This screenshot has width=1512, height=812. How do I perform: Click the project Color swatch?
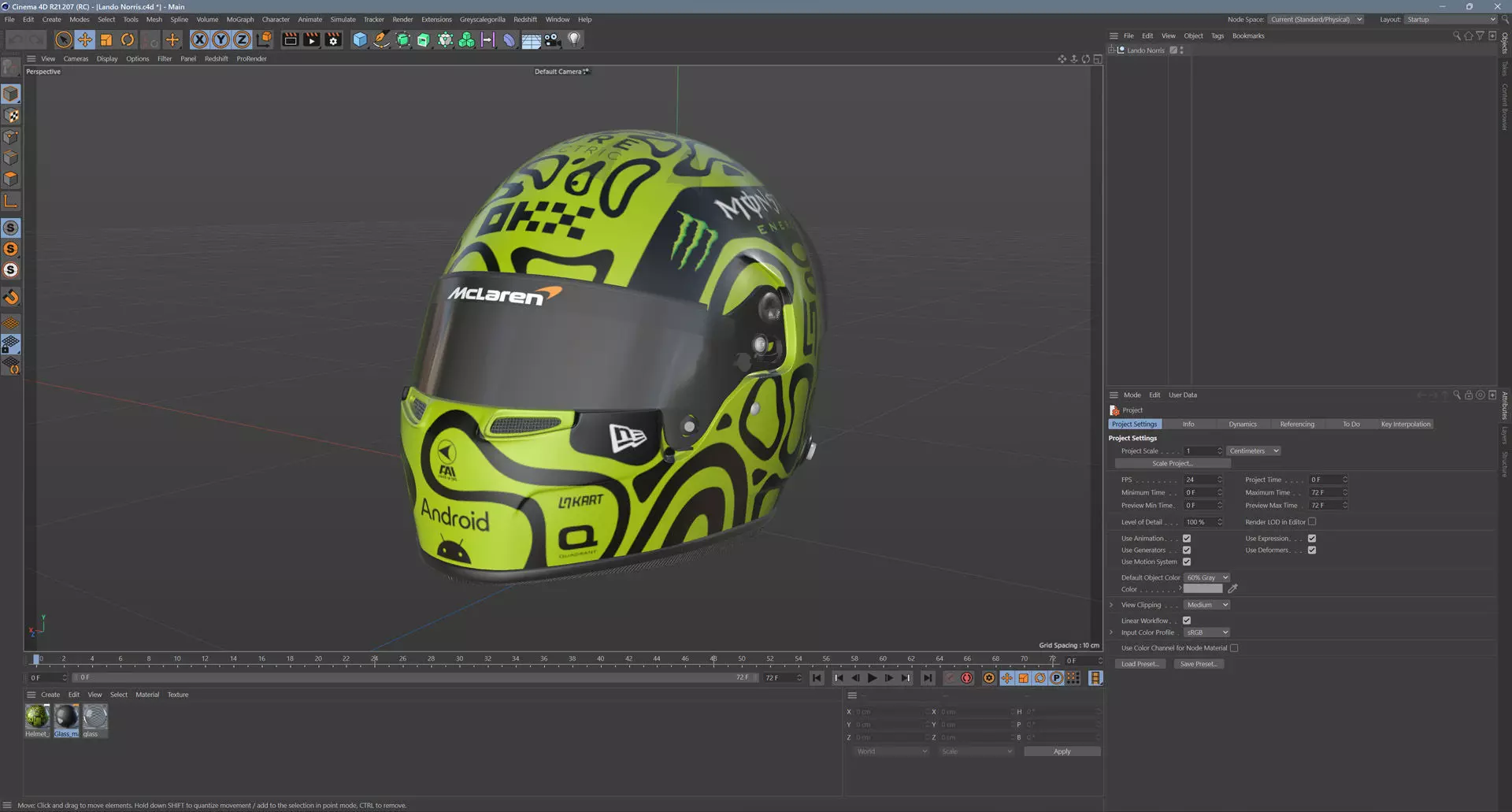coord(1203,589)
